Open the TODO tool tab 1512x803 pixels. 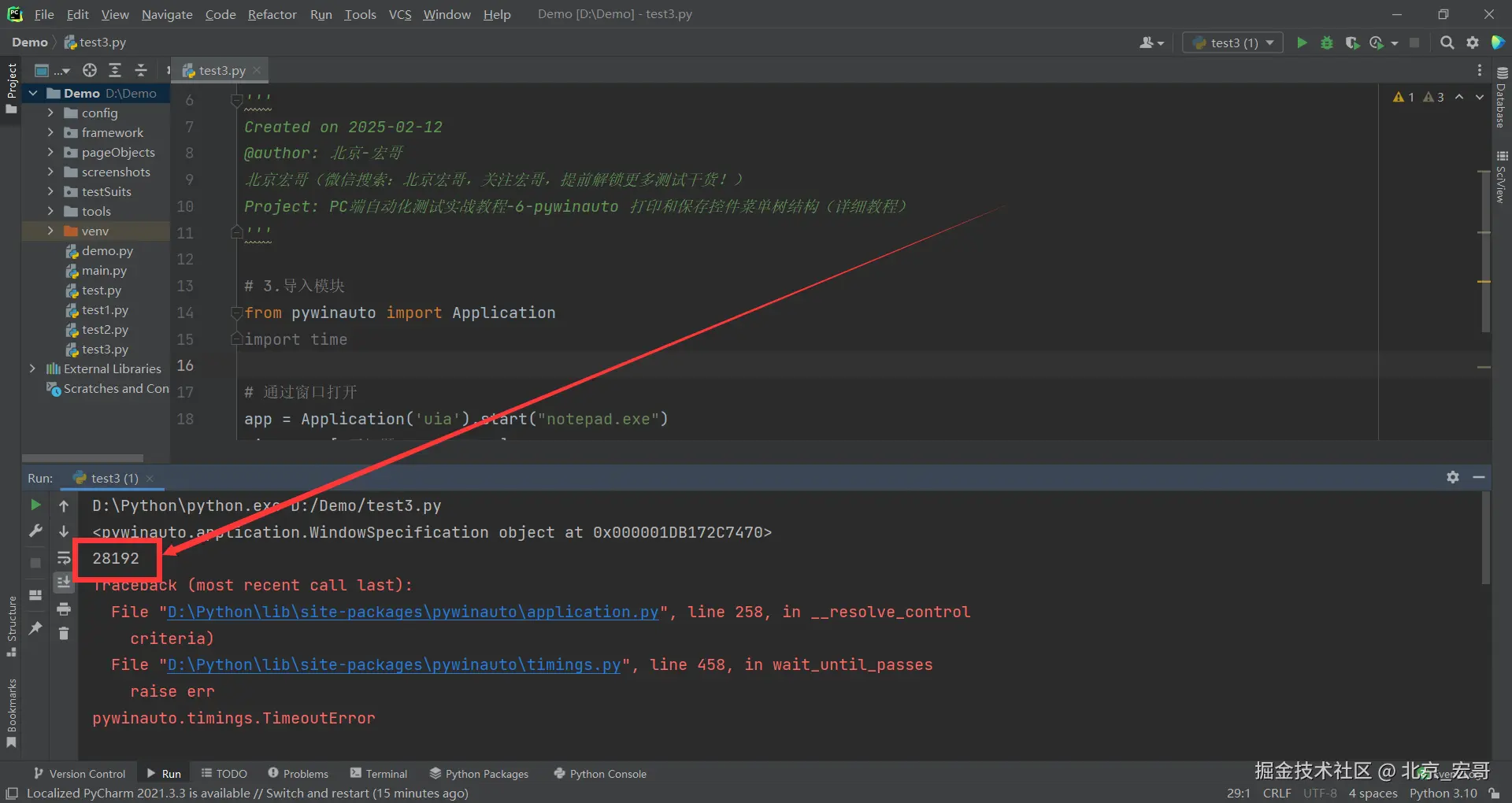point(224,774)
